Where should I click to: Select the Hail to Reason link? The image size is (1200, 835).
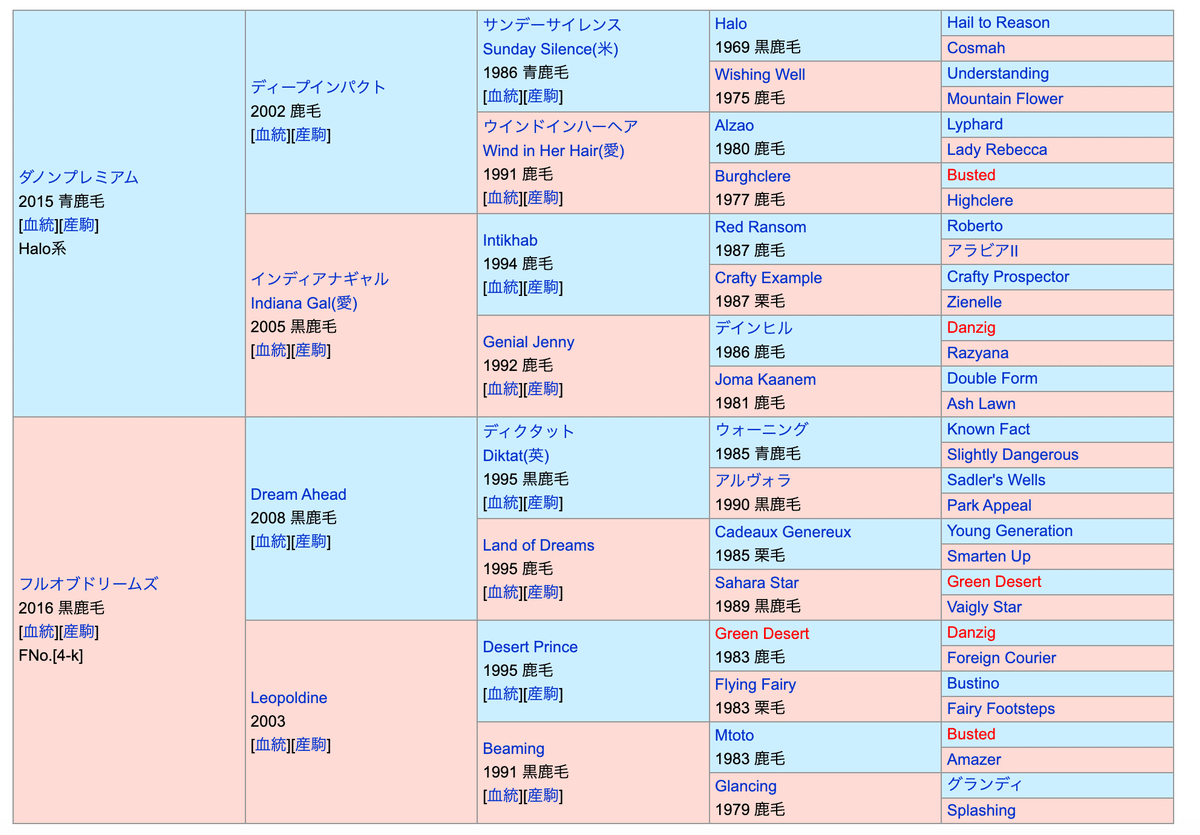point(998,23)
